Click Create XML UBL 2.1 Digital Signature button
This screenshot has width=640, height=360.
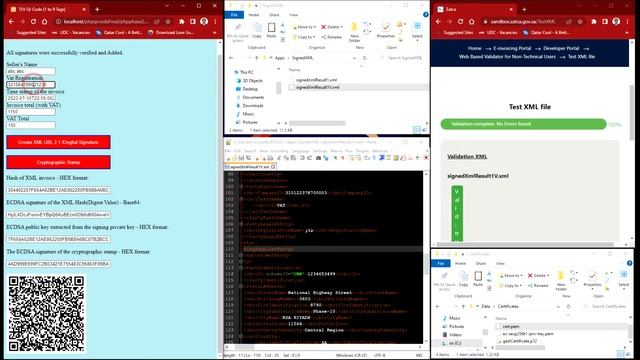tap(58, 142)
